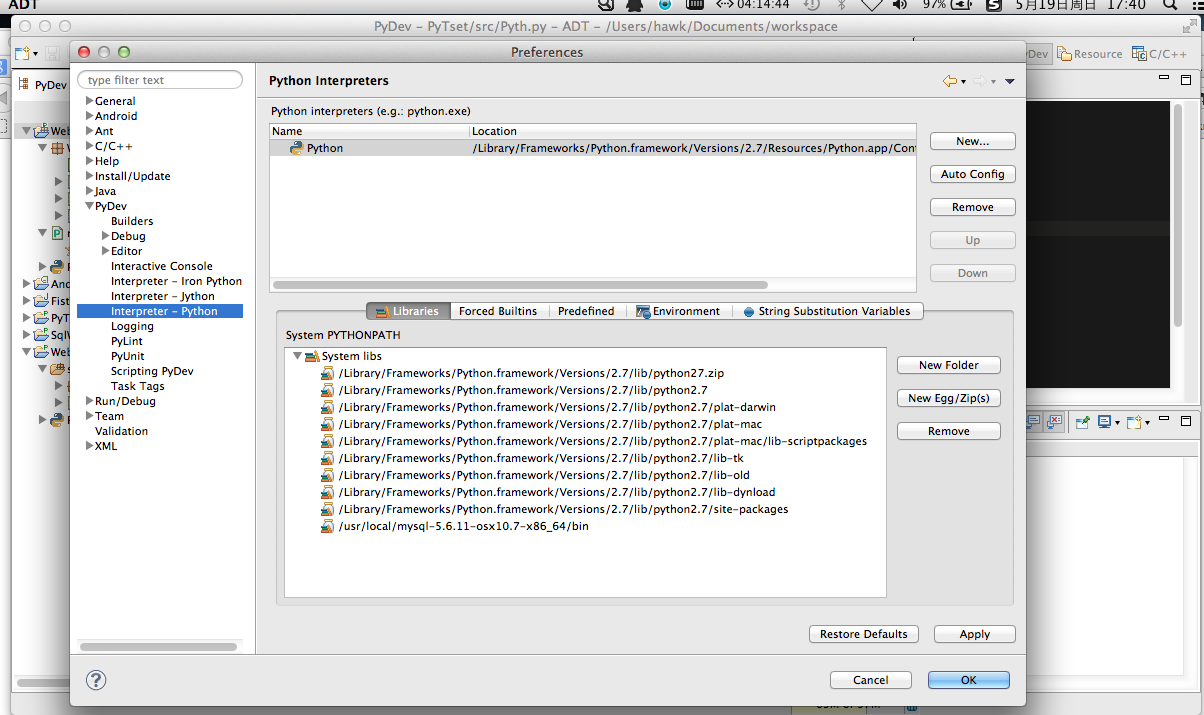Expand the C/C++ preferences category
Image resolution: width=1204 pixels, height=715 pixels.
click(89, 146)
